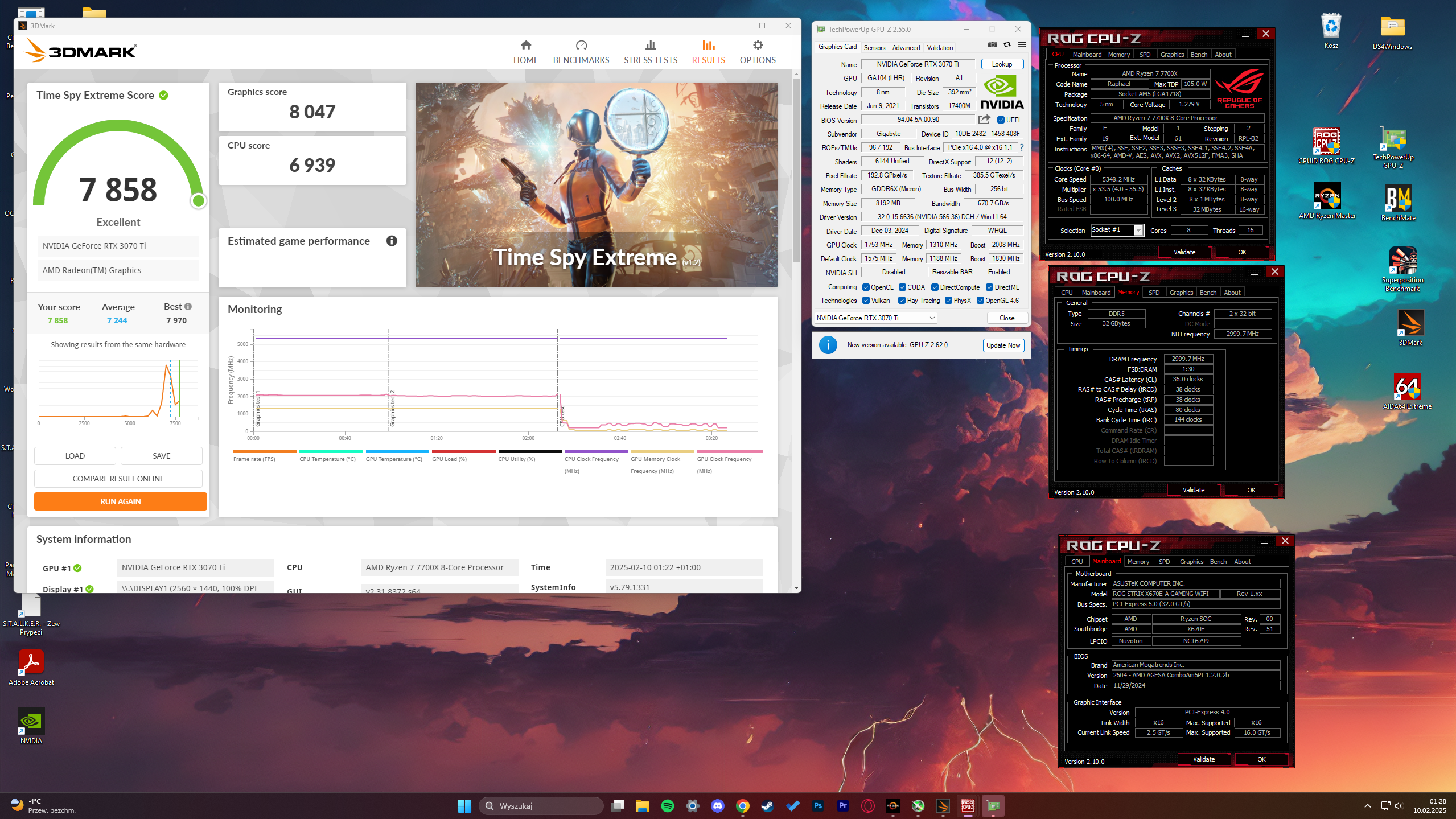
Task: Click the Discord taskbar icon
Action: 717,806
